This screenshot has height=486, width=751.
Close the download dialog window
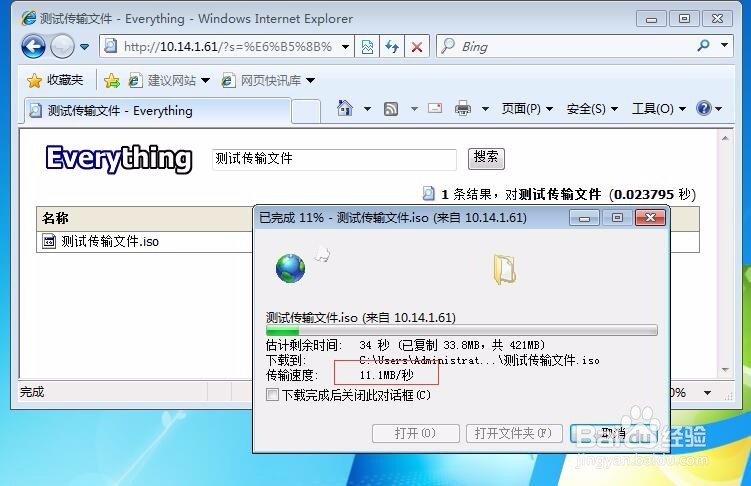click(x=650, y=218)
